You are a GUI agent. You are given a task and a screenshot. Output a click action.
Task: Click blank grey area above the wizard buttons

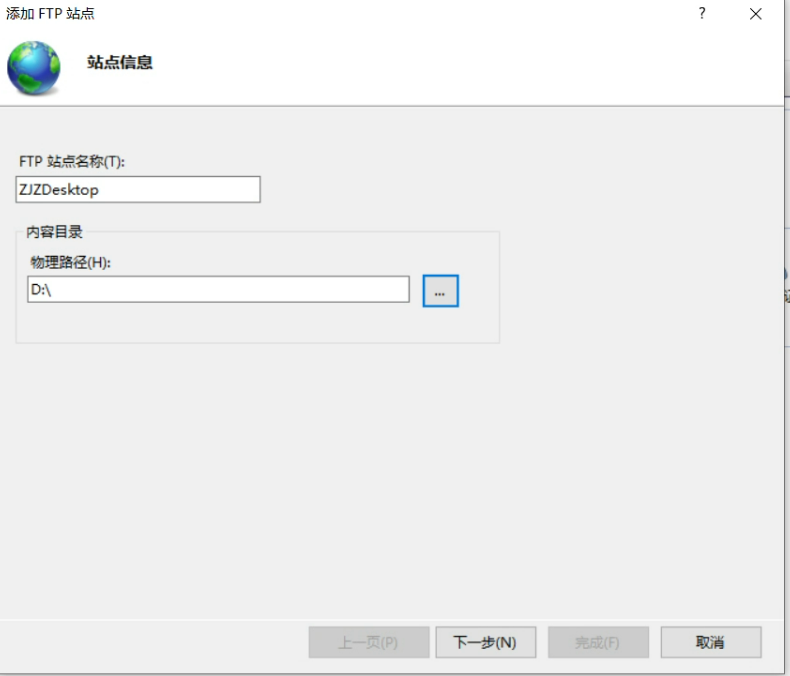[x=400, y=500]
